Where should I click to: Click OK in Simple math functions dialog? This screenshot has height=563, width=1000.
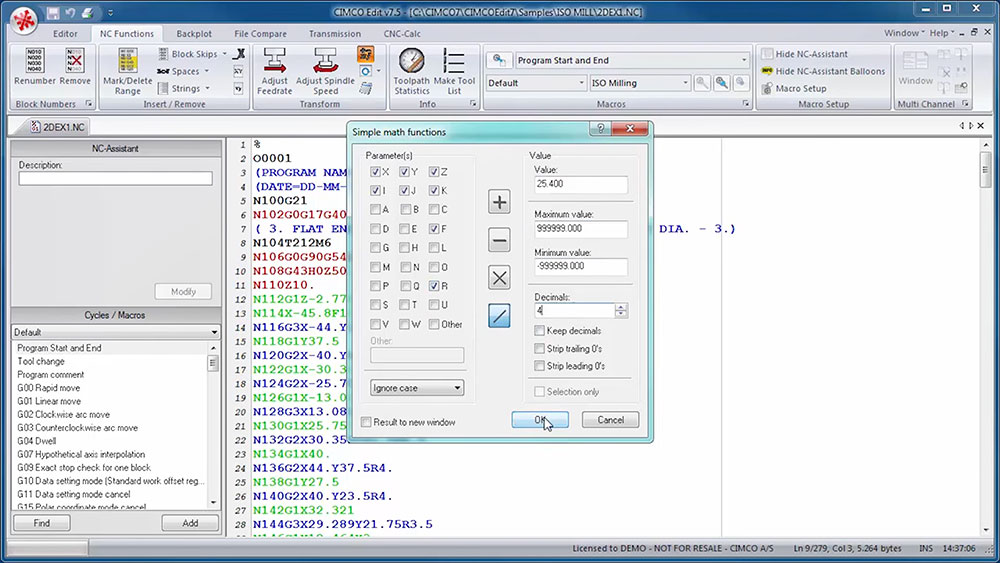[x=540, y=420]
